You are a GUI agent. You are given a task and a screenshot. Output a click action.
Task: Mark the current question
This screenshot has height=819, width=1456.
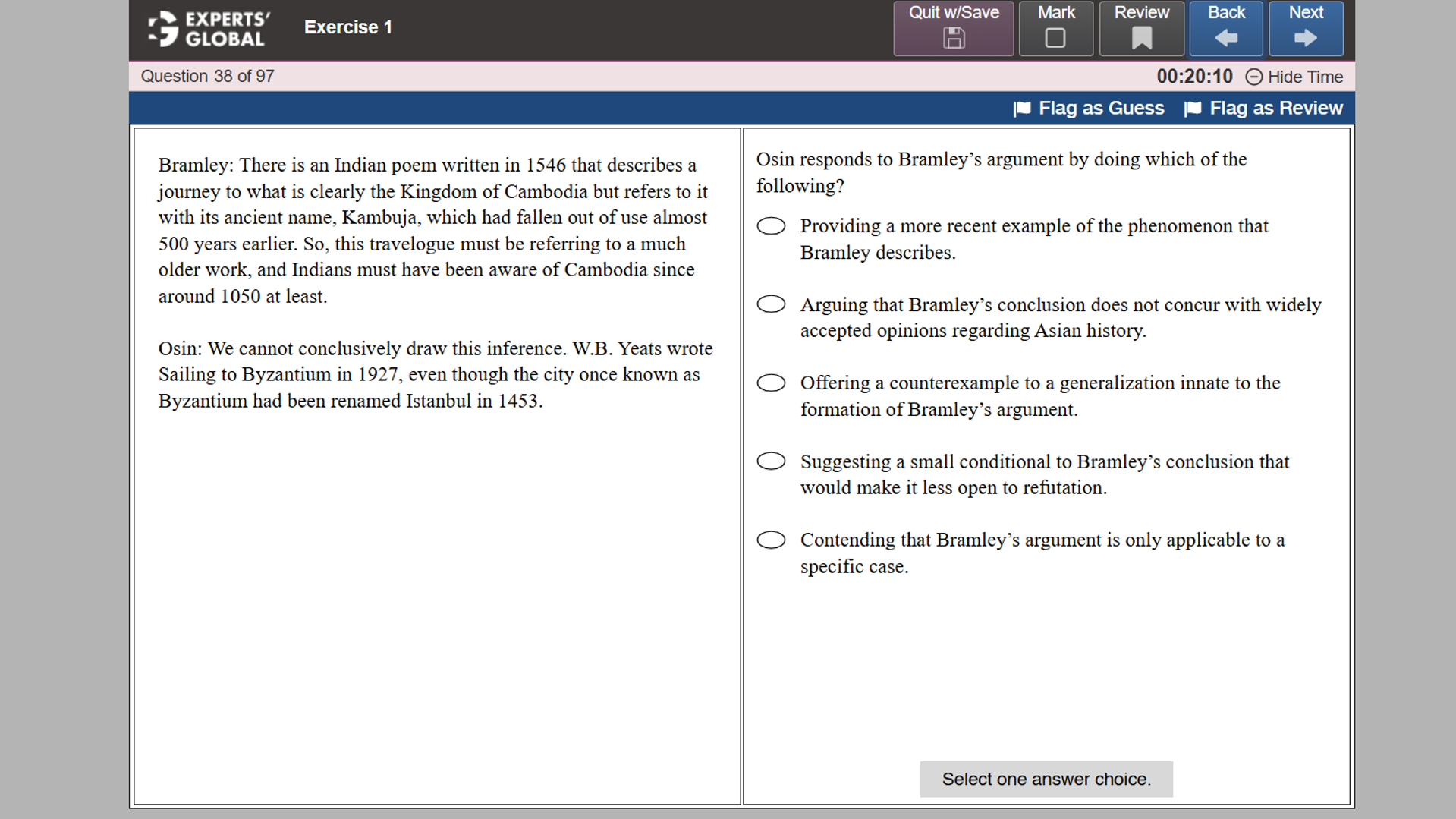[1055, 28]
